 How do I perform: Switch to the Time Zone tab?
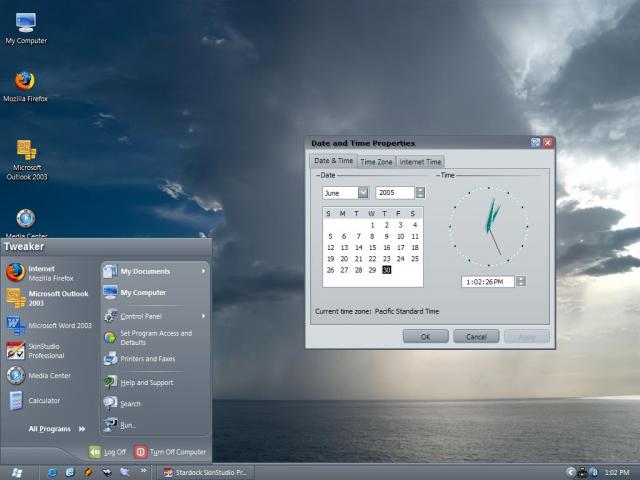376,162
